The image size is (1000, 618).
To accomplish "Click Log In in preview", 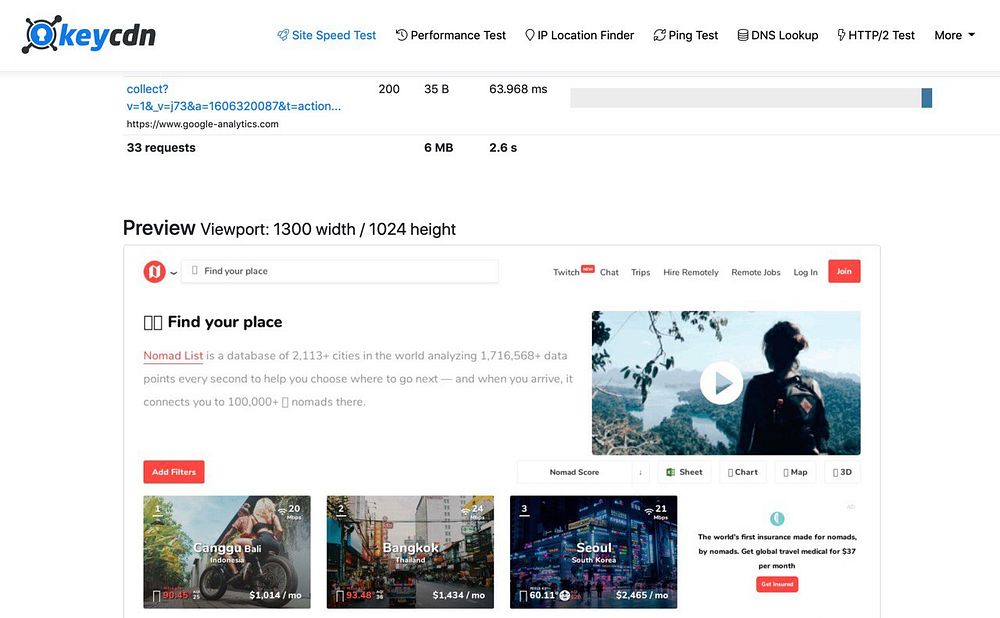I will click(x=805, y=272).
